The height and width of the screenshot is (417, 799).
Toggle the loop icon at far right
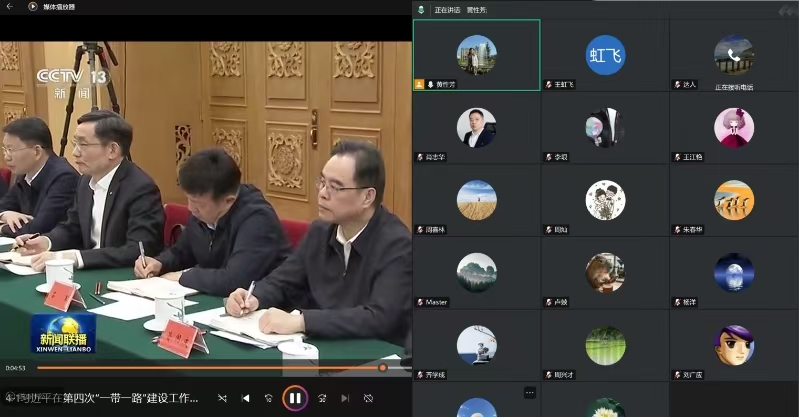[368, 398]
